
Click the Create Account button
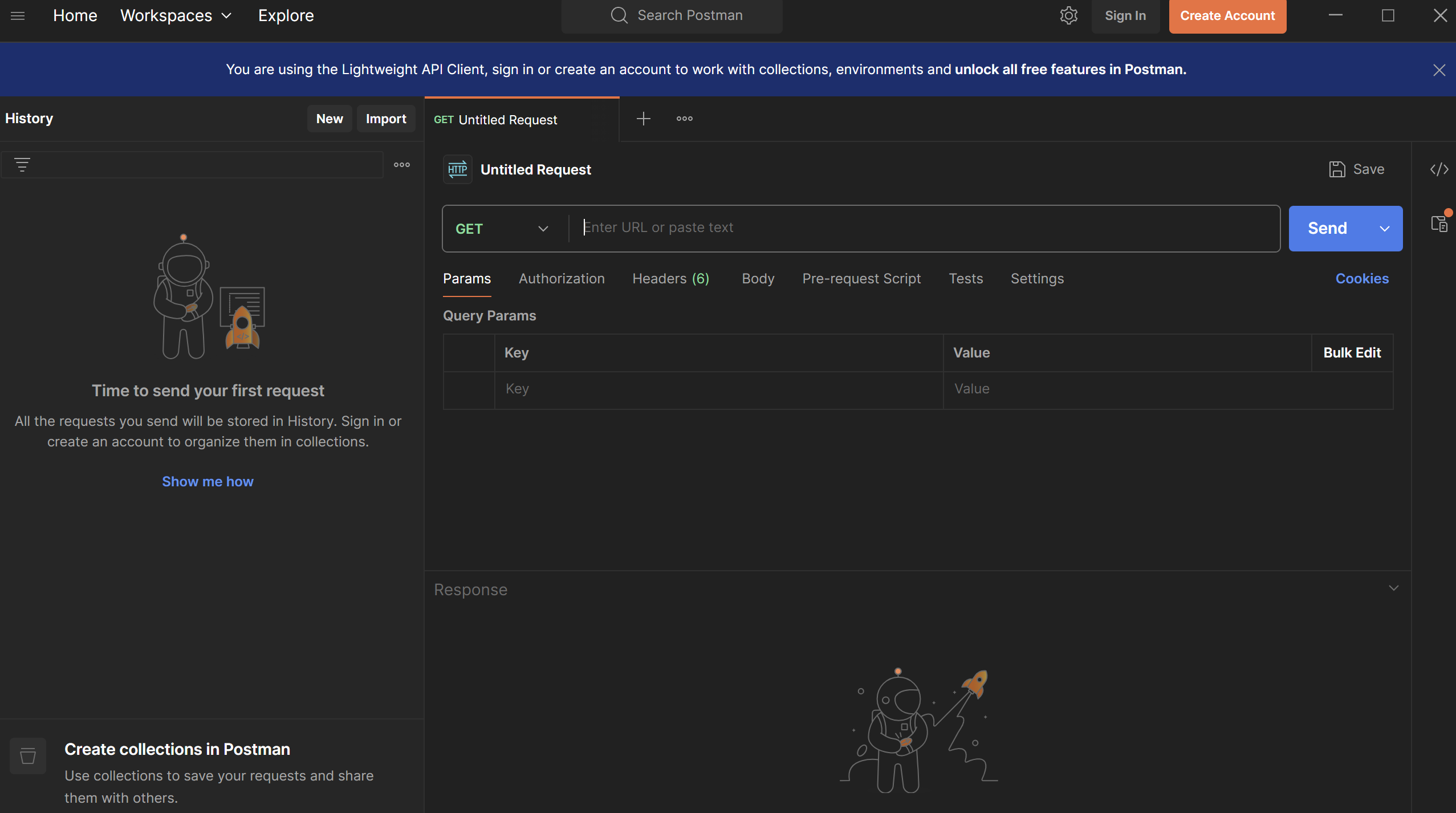[1227, 16]
